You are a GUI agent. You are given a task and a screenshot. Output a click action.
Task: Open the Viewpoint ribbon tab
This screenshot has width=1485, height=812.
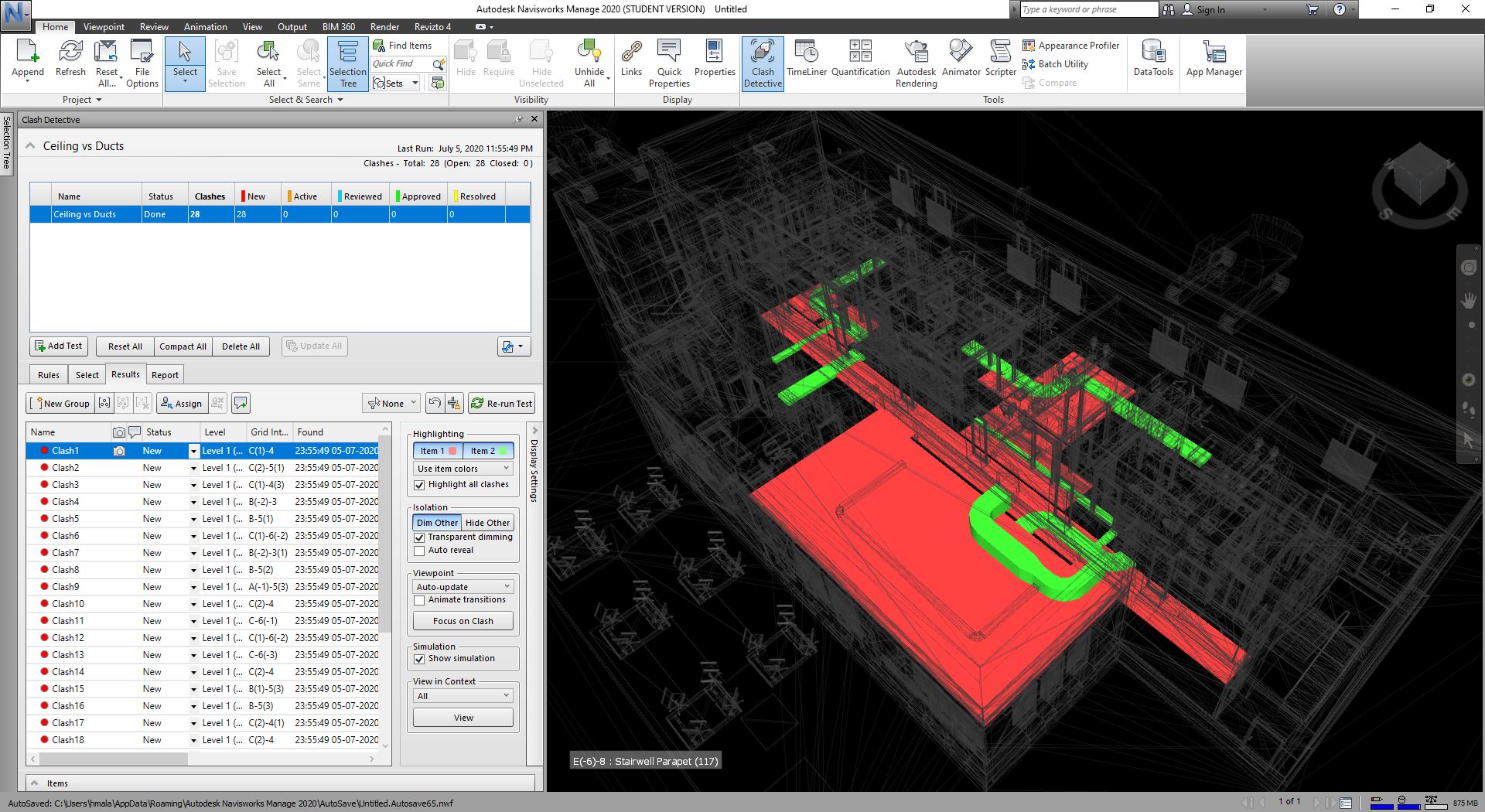[104, 26]
